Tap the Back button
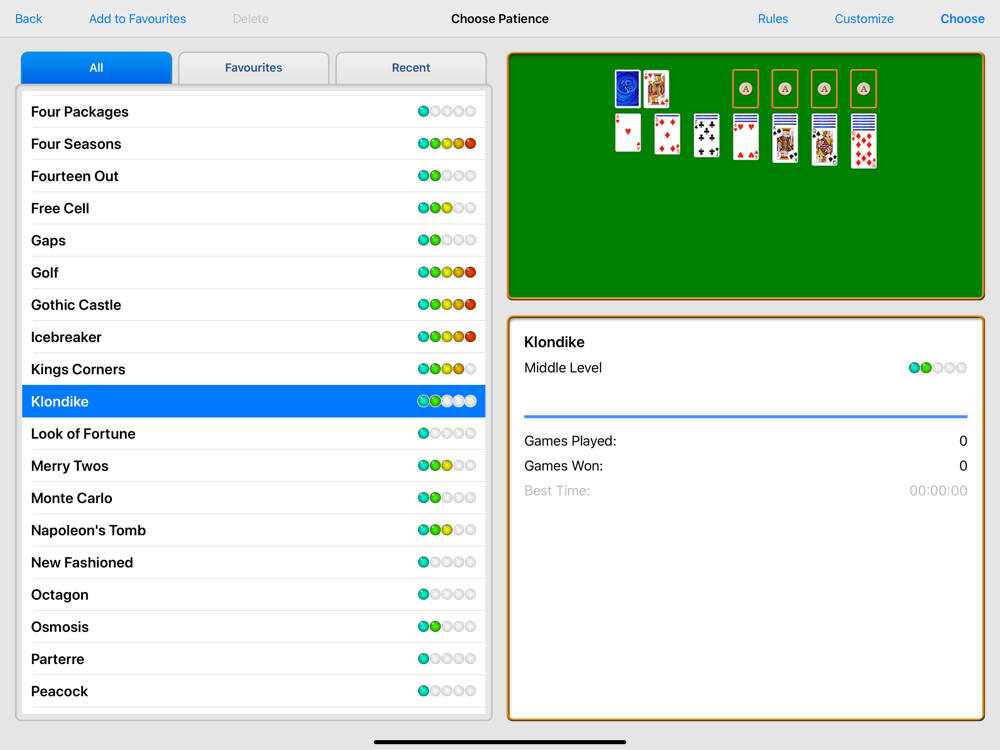 (29, 18)
